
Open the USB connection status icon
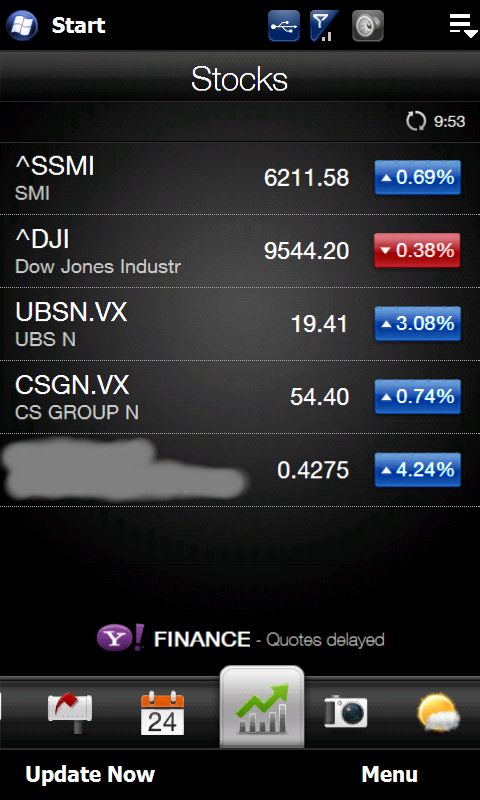click(284, 25)
